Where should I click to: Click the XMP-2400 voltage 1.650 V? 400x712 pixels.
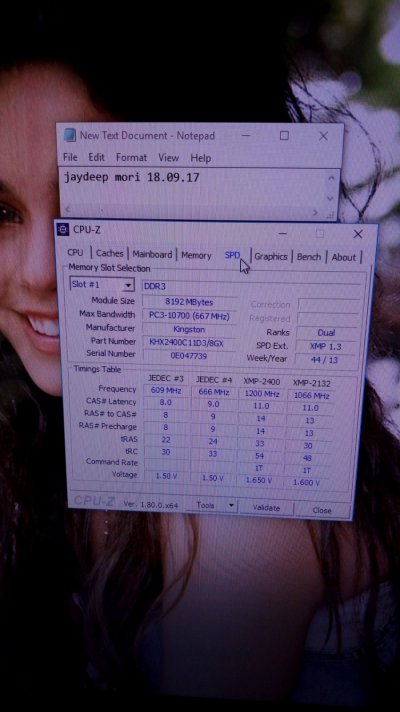[x=258, y=480]
